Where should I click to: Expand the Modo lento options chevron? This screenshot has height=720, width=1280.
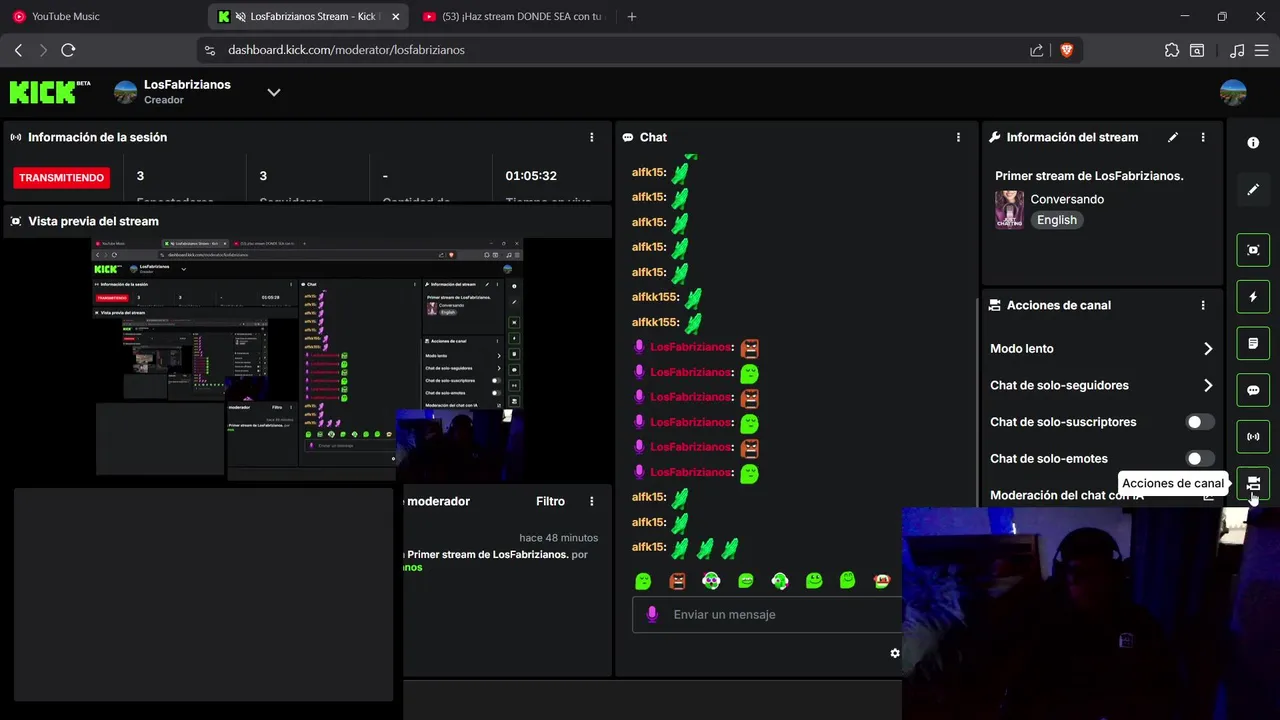(x=1208, y=349)
